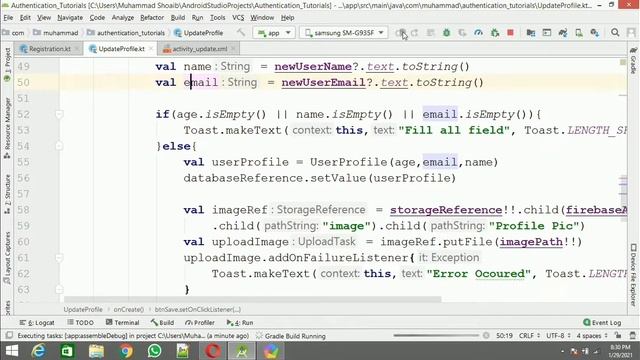
Task: Click the Make Project hammer icon
Action: pos(241,33)
